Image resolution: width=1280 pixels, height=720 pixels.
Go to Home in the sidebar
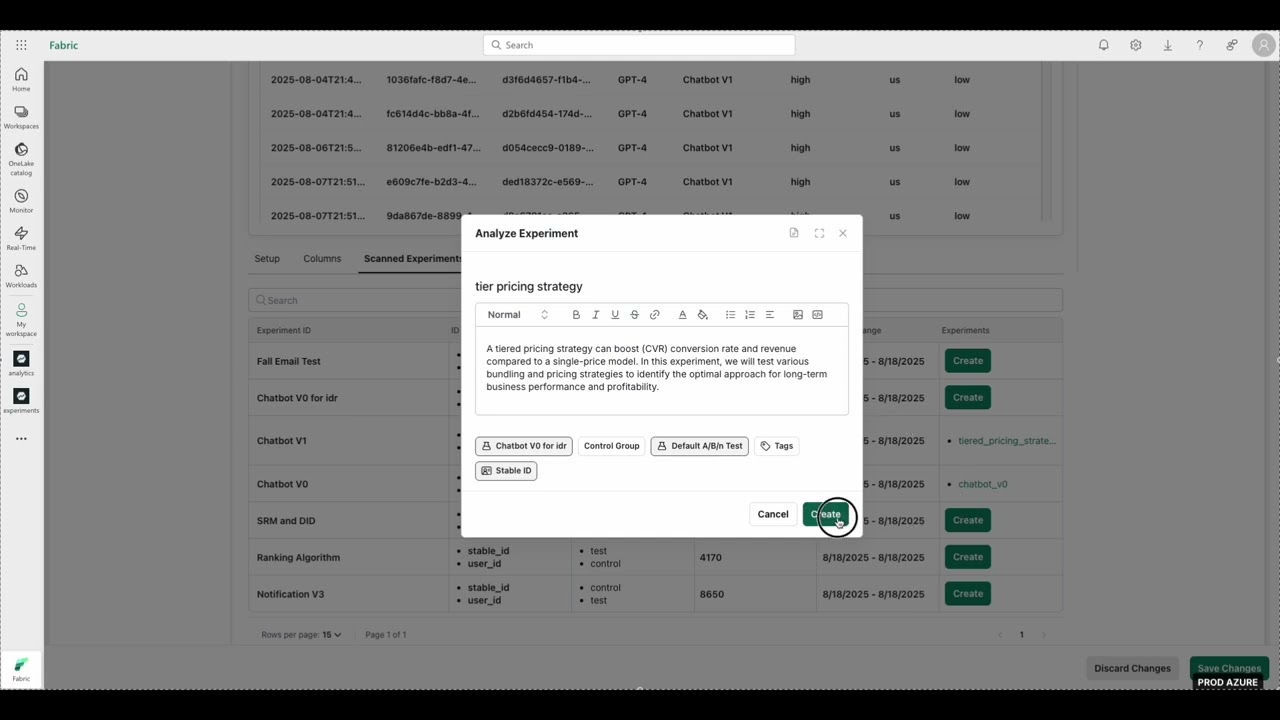(x=21, y=80)
